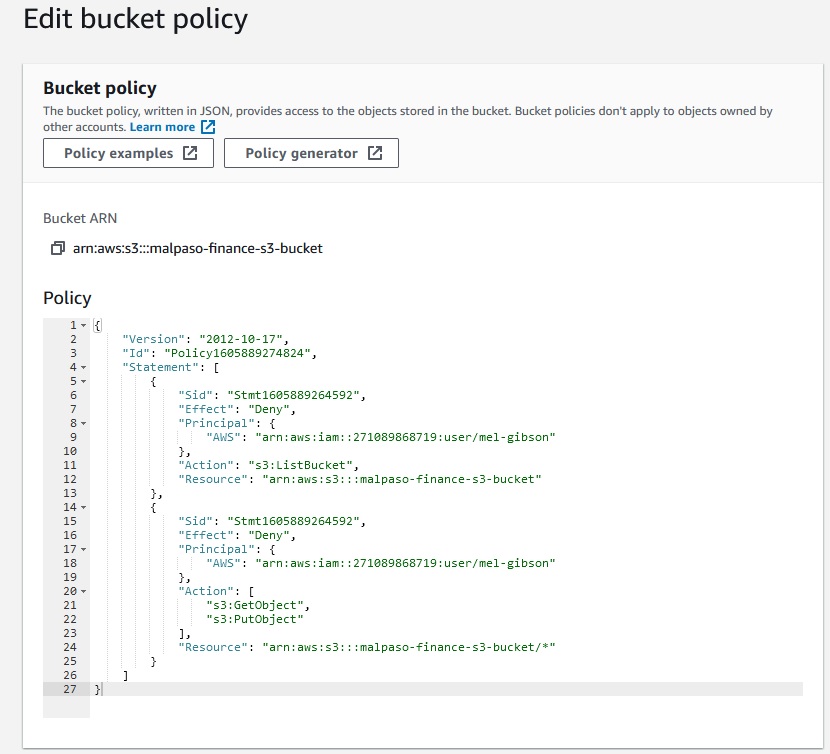
Task: Collapse the root JSON object at line 1
Action: (x=82, y=326)
